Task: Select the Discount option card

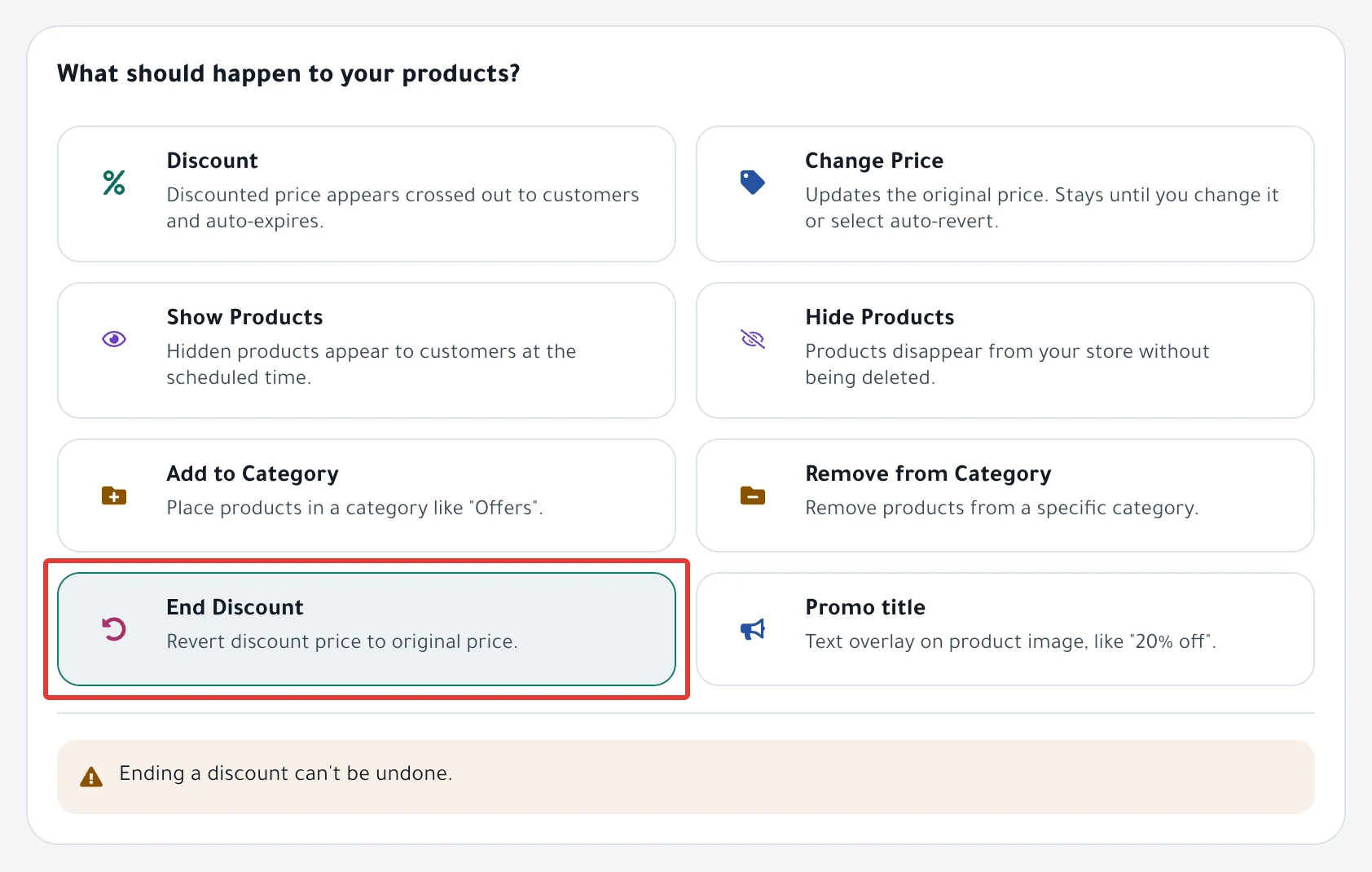Action: 367,194
